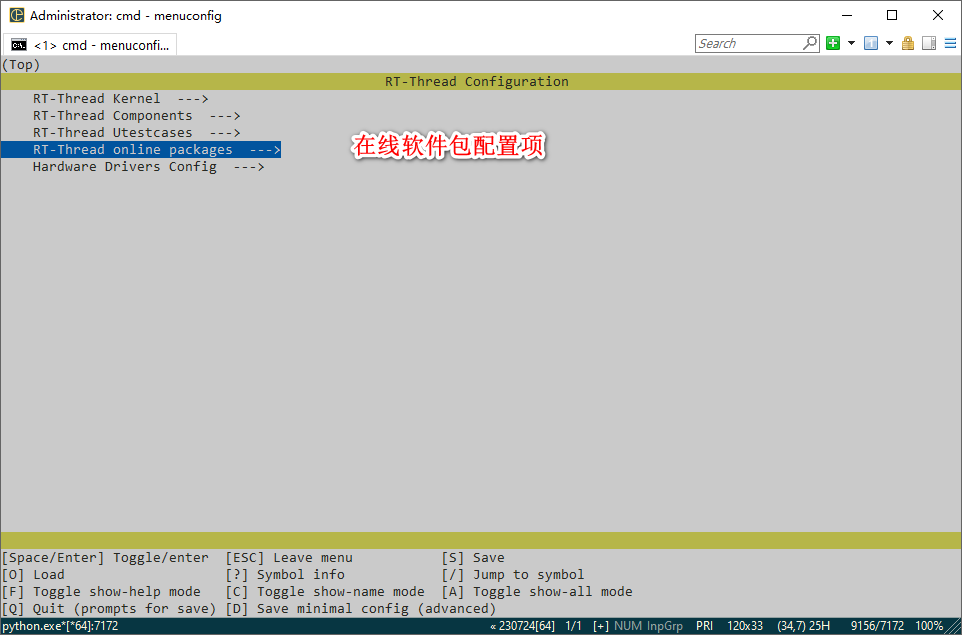Click the InpGrp status bar indicator
Screen dimensions: 962x635
point(665,626)
